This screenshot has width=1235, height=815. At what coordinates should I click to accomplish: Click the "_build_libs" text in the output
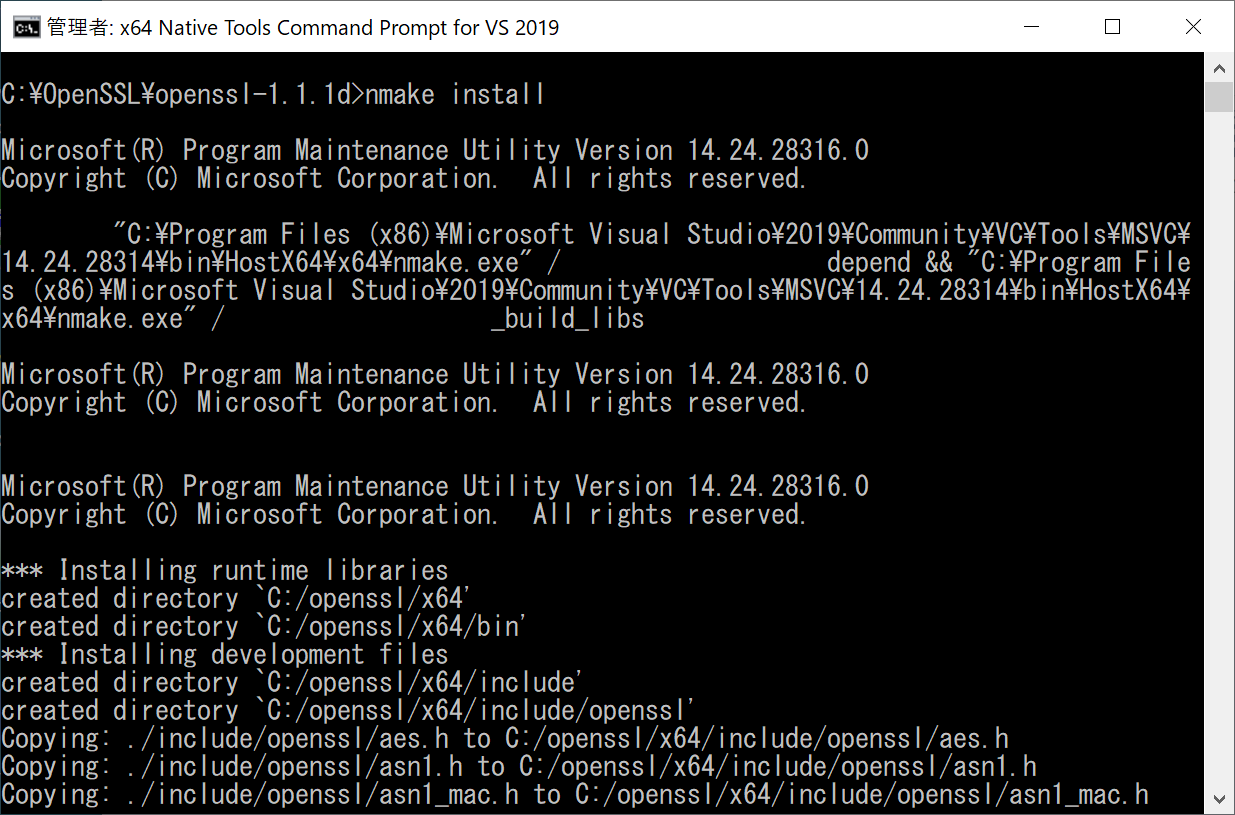click(567, 319)
